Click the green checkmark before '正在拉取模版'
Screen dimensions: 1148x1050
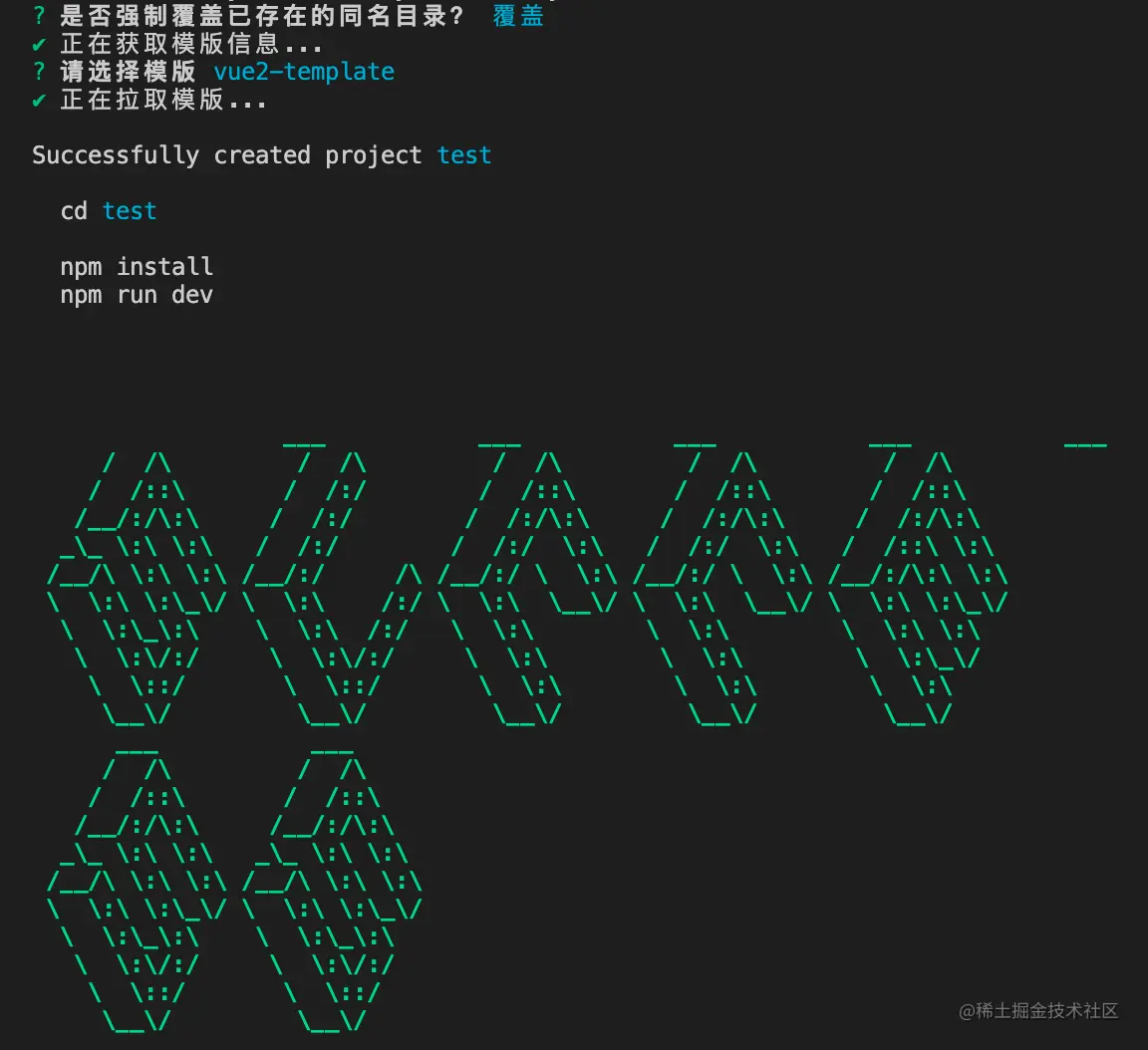click(x=39, y=101)
